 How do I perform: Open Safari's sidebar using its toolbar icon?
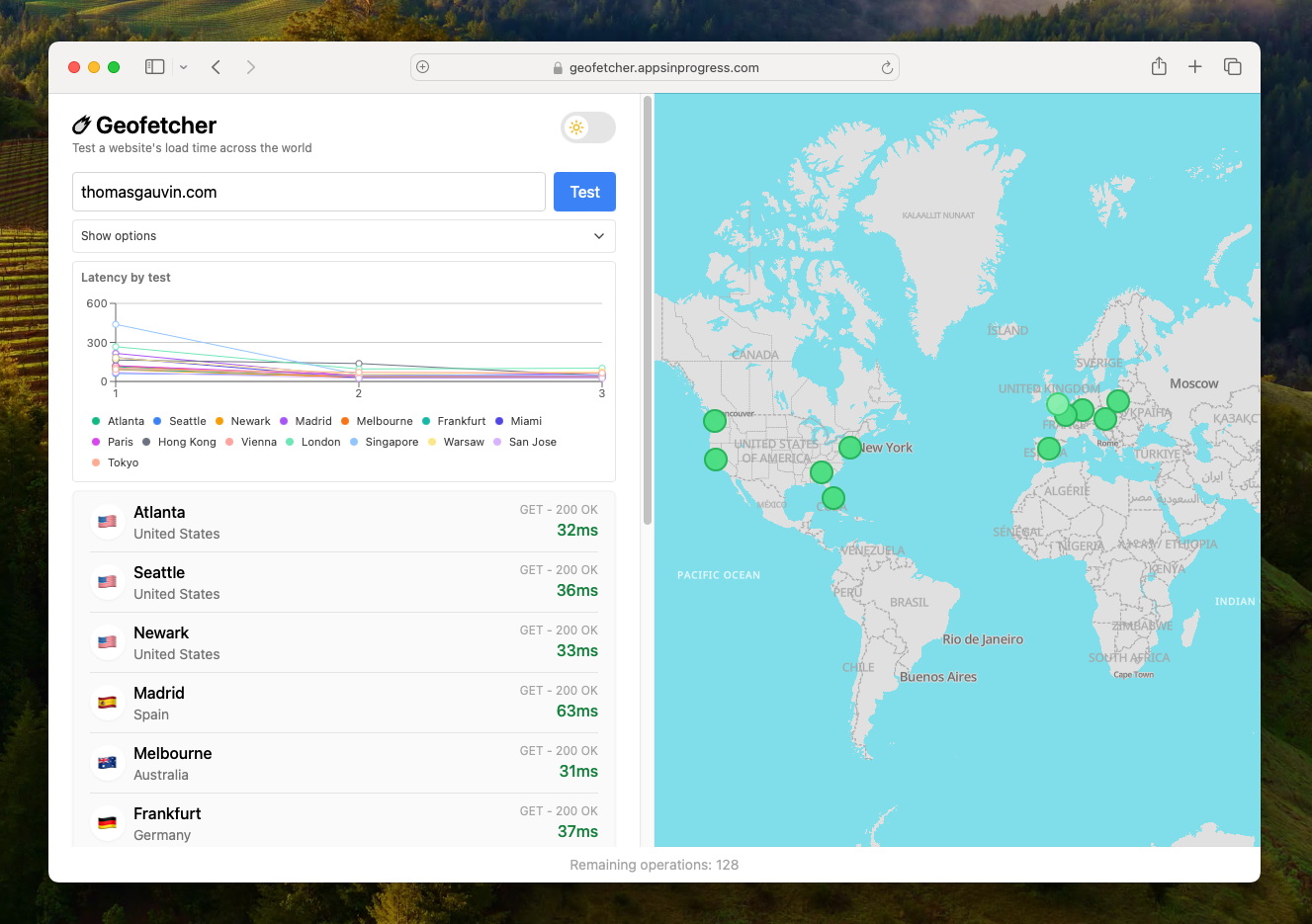coord(154,66)
